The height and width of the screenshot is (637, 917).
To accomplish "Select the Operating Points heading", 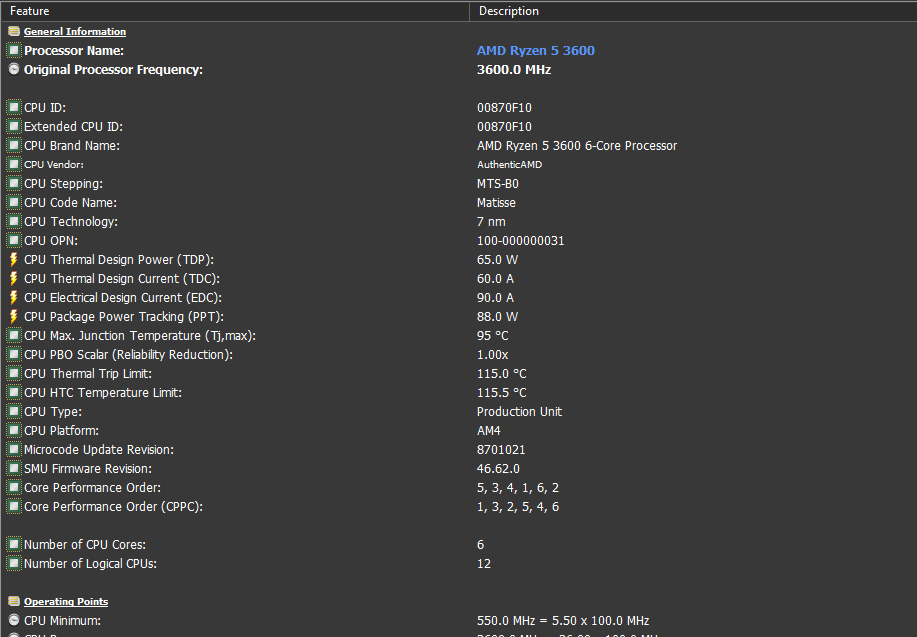I will [x=66, y=601].
